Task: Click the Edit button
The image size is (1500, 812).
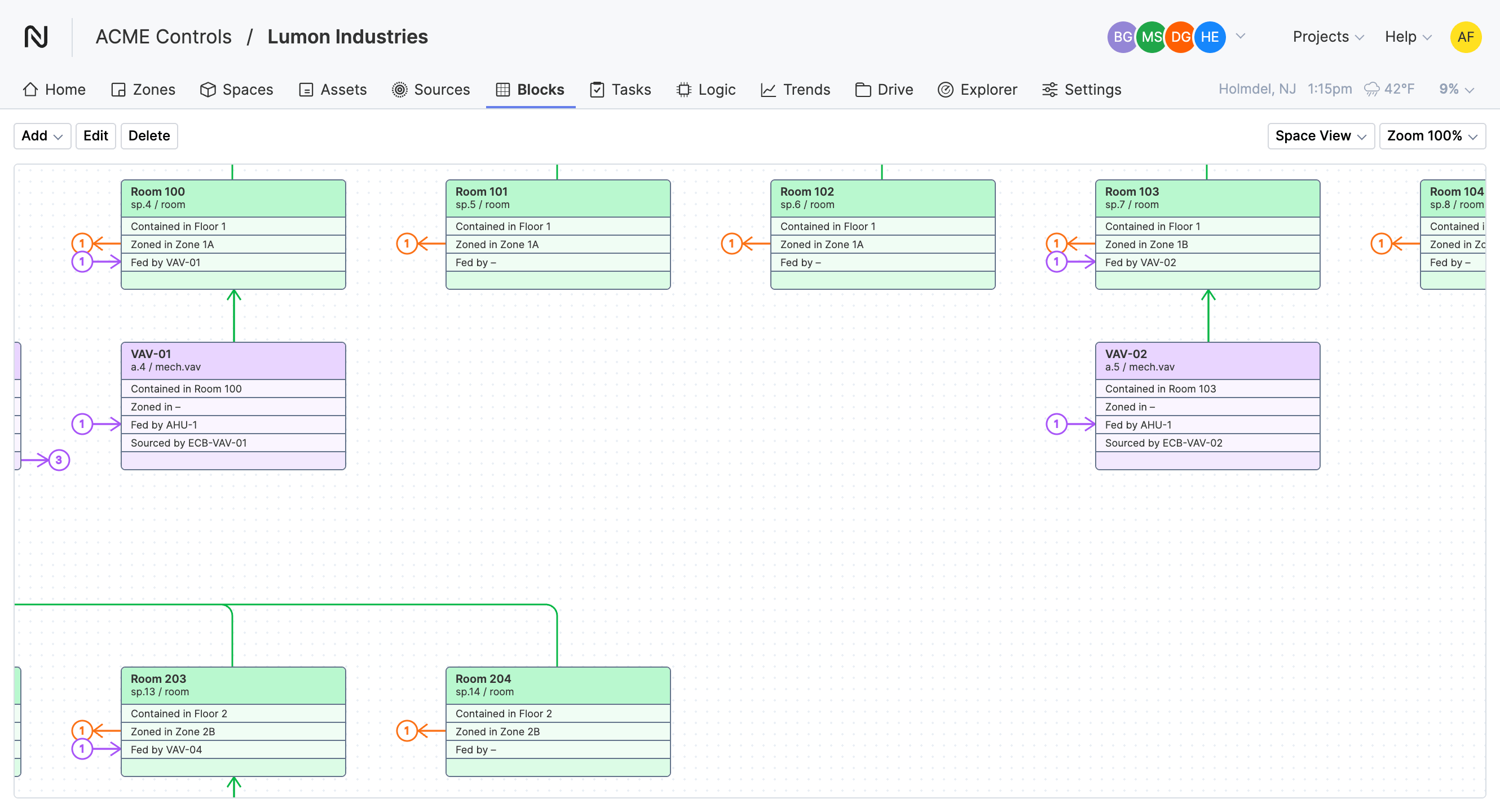Action: click(x=95, y=136)
